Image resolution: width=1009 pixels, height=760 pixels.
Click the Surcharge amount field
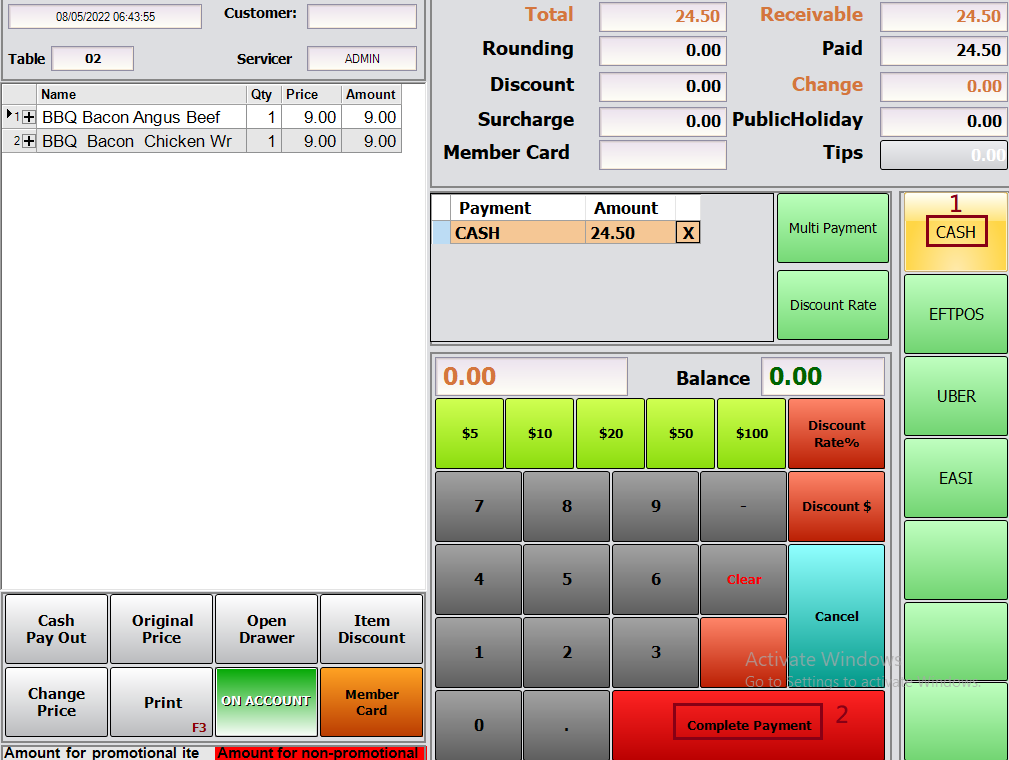pos(663,121)
